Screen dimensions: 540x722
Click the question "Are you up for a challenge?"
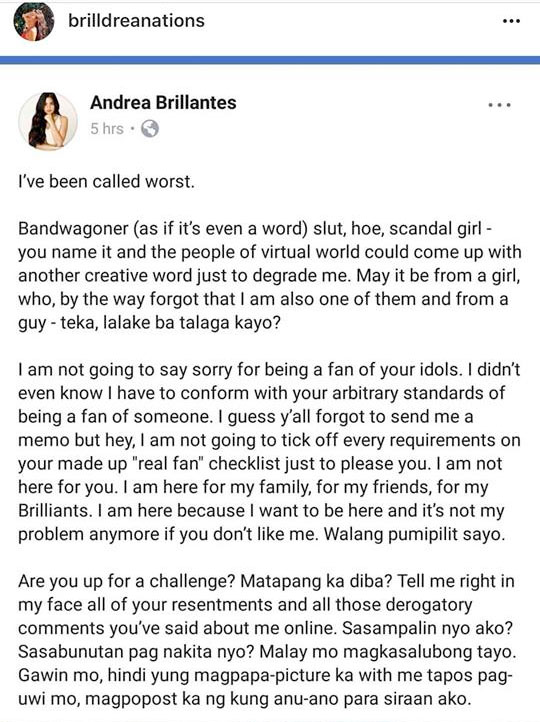coord(127,582)
